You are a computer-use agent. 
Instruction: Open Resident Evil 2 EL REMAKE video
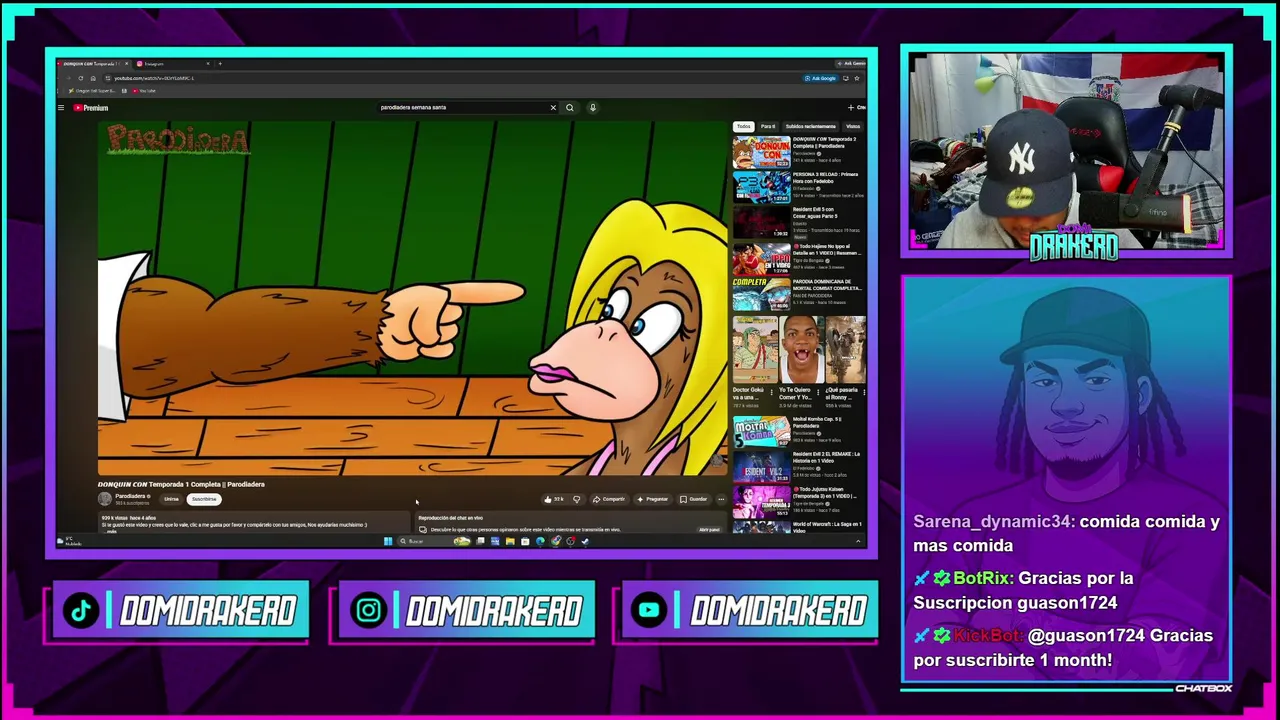click(x=799, y=466)
